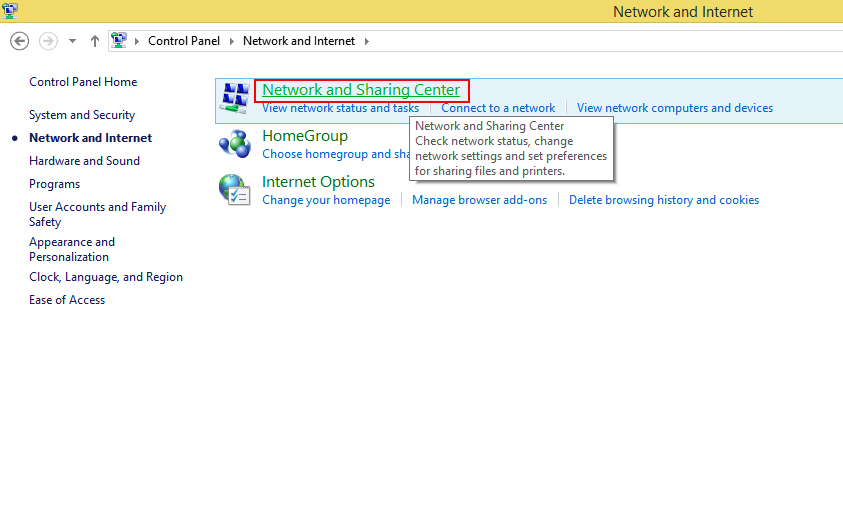The image size is (843, 517).
Task: Open Control Panel Home
Action: click(x=83, y=82)
